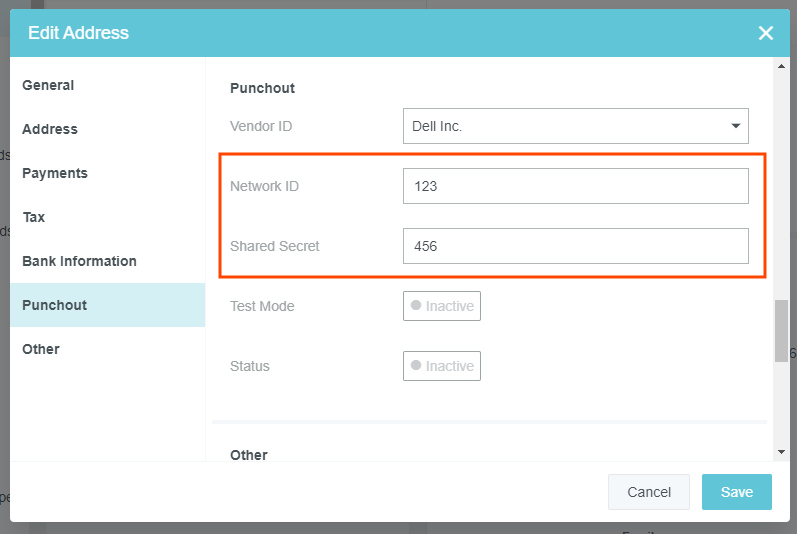Viewport: 797px width, 534px height.
Task: Click the Other section heading in the form
Action: click(x=249, y=455)
